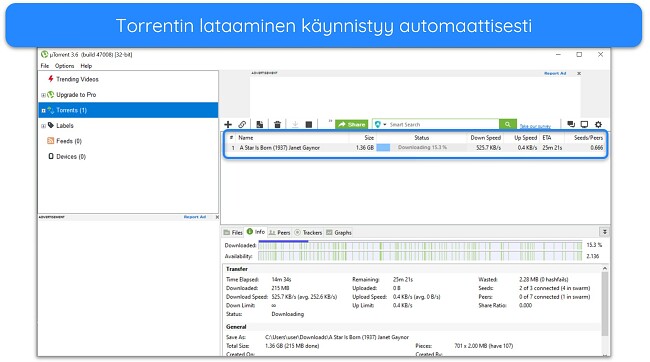This screenshot has width=650, height=362.
Task: Click the Availability pieces bar
Action: click(x=420, y=256)
